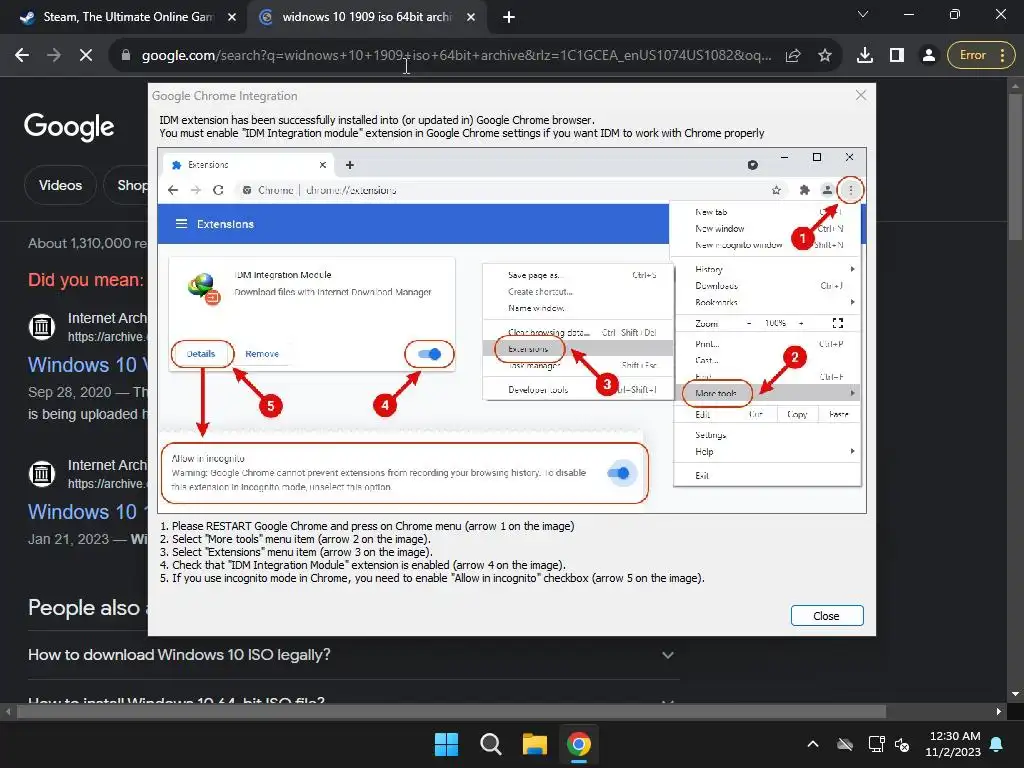Screen dimensions: 1024x768
Task: Open a new Chrome tab
Action: (509, 18)
